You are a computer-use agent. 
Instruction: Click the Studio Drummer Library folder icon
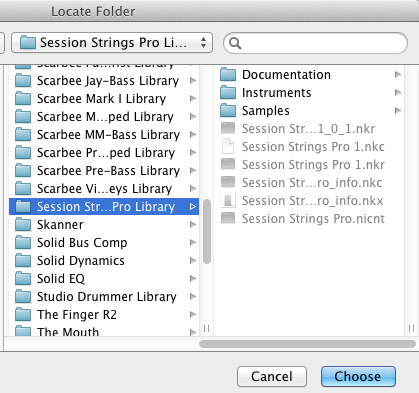pyautogui.click(x=23, y=296)
